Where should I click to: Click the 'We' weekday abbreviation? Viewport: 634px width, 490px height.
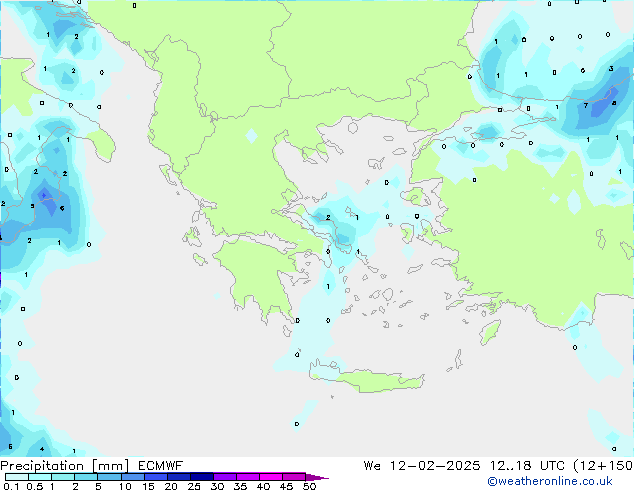click(372, 466)
